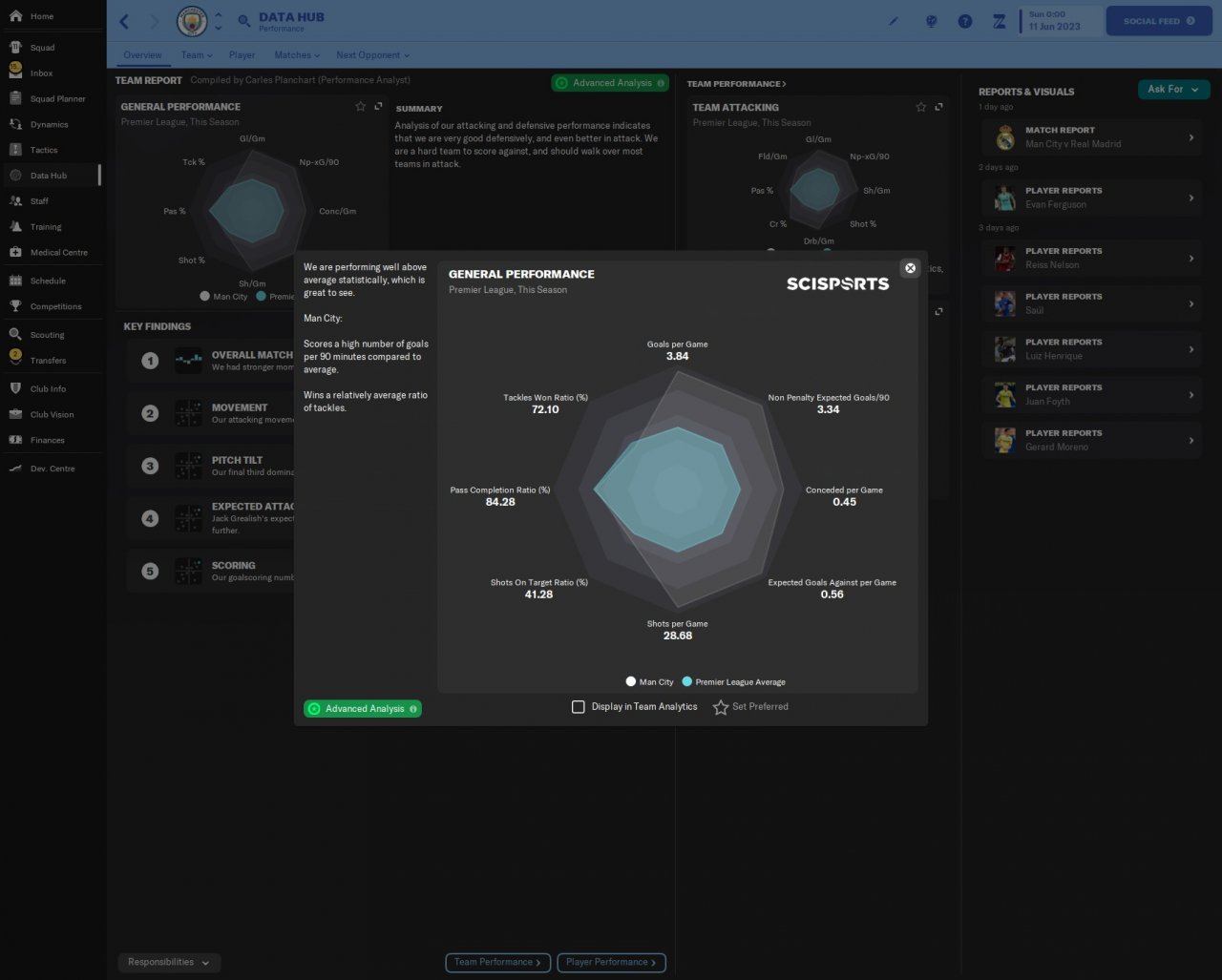Click the FM logo menu icon
This screenshot has height=980, width=1222.
tap(999, 21)
